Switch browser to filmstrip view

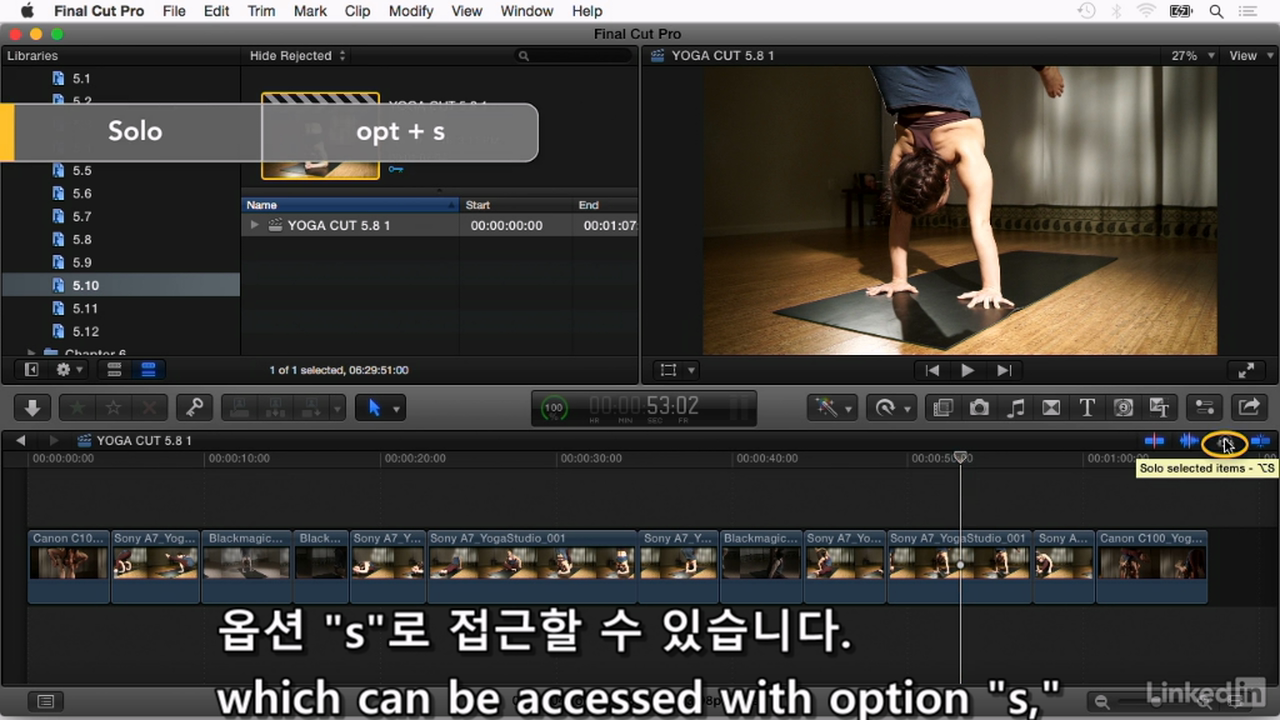pos(114,370)
